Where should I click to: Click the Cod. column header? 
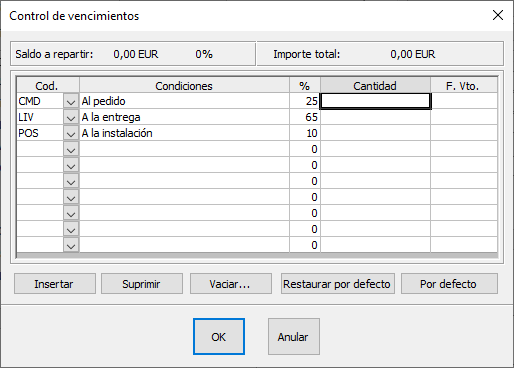pos(48,86)
